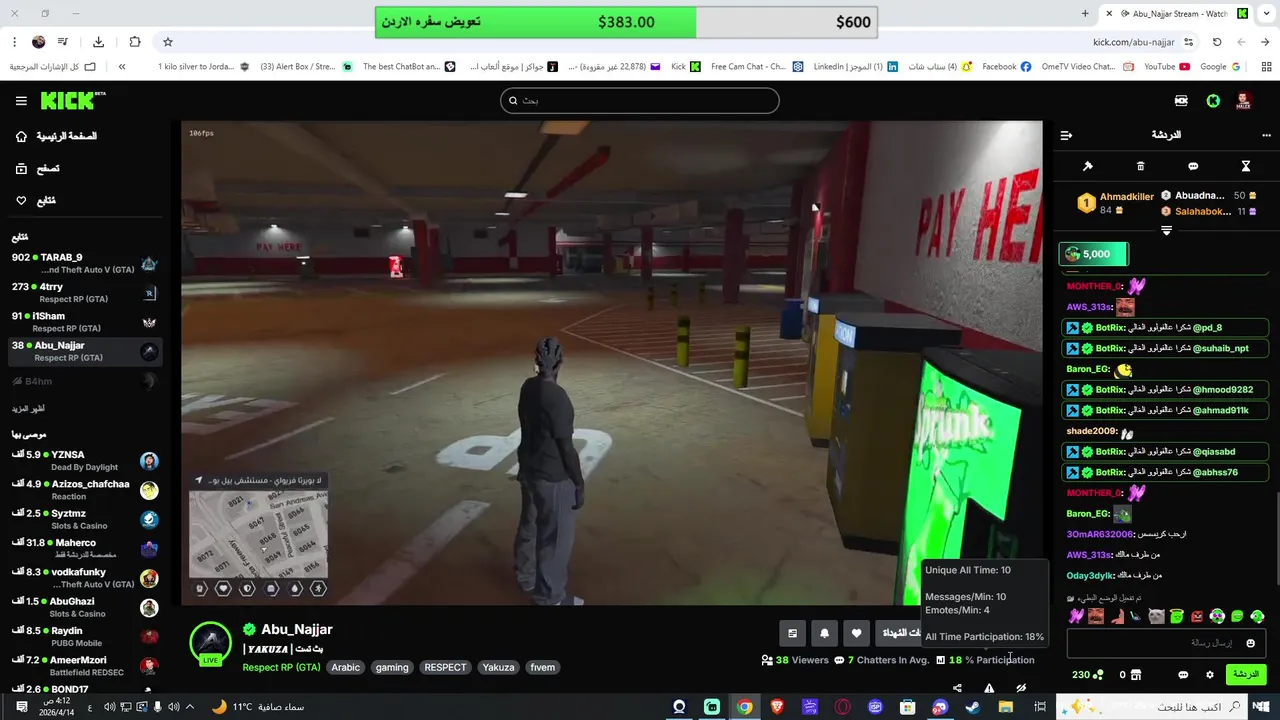Image resolution: width=1280 pixels, height=720 pixels.
Task: Click the KICK store icon in header
Action: click(x=1181, y=100)
